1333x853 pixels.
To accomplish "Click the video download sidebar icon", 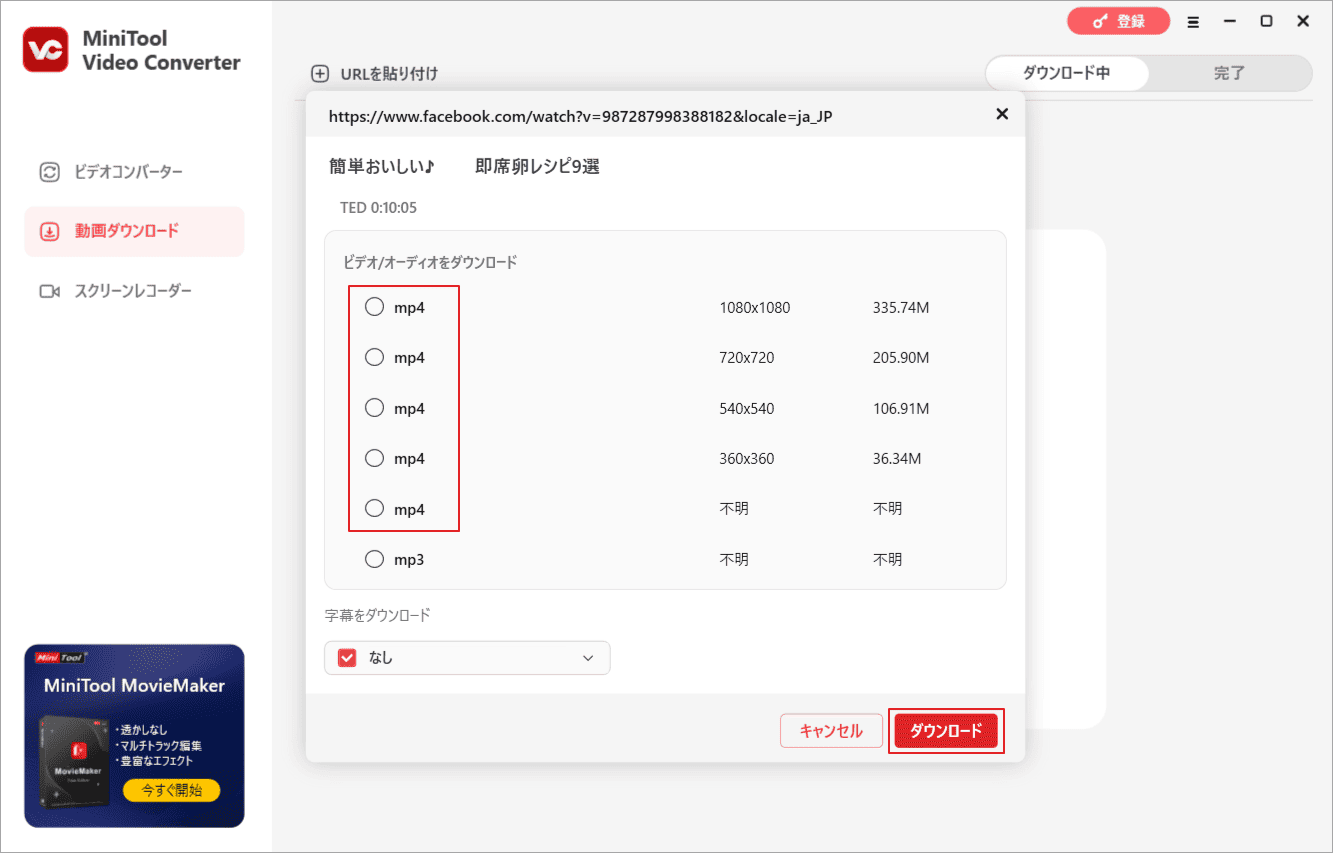I will click(x=49, y=231).
